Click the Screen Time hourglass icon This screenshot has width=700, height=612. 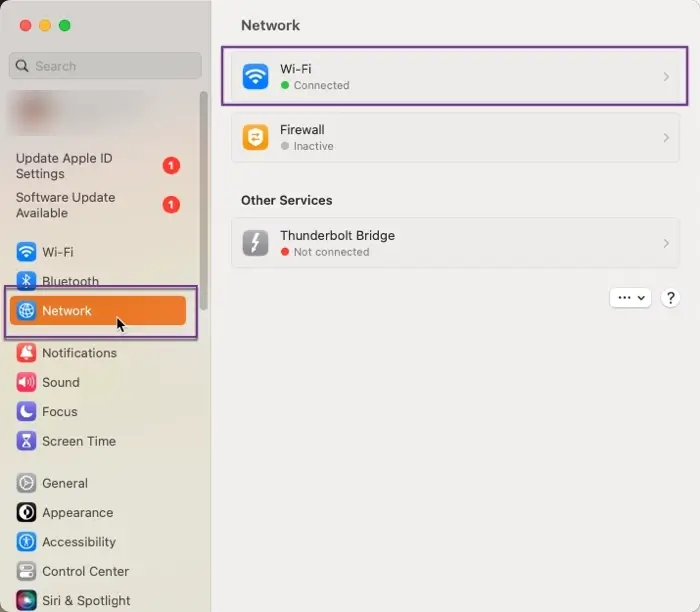click(x=26, y=441)
